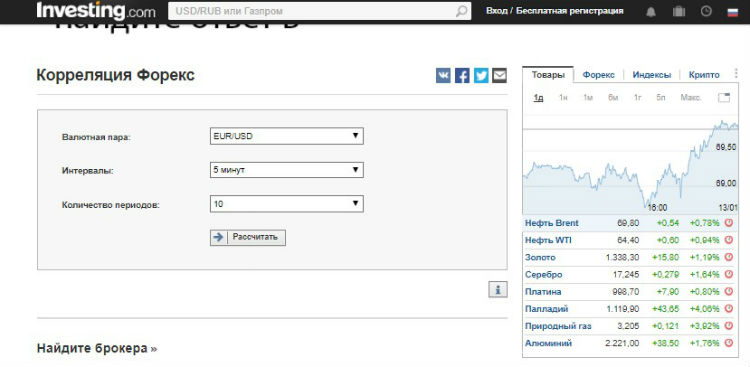Click the search magnifier icon
750x367 pixels.
pyautogui.click(x=462, y=11)
